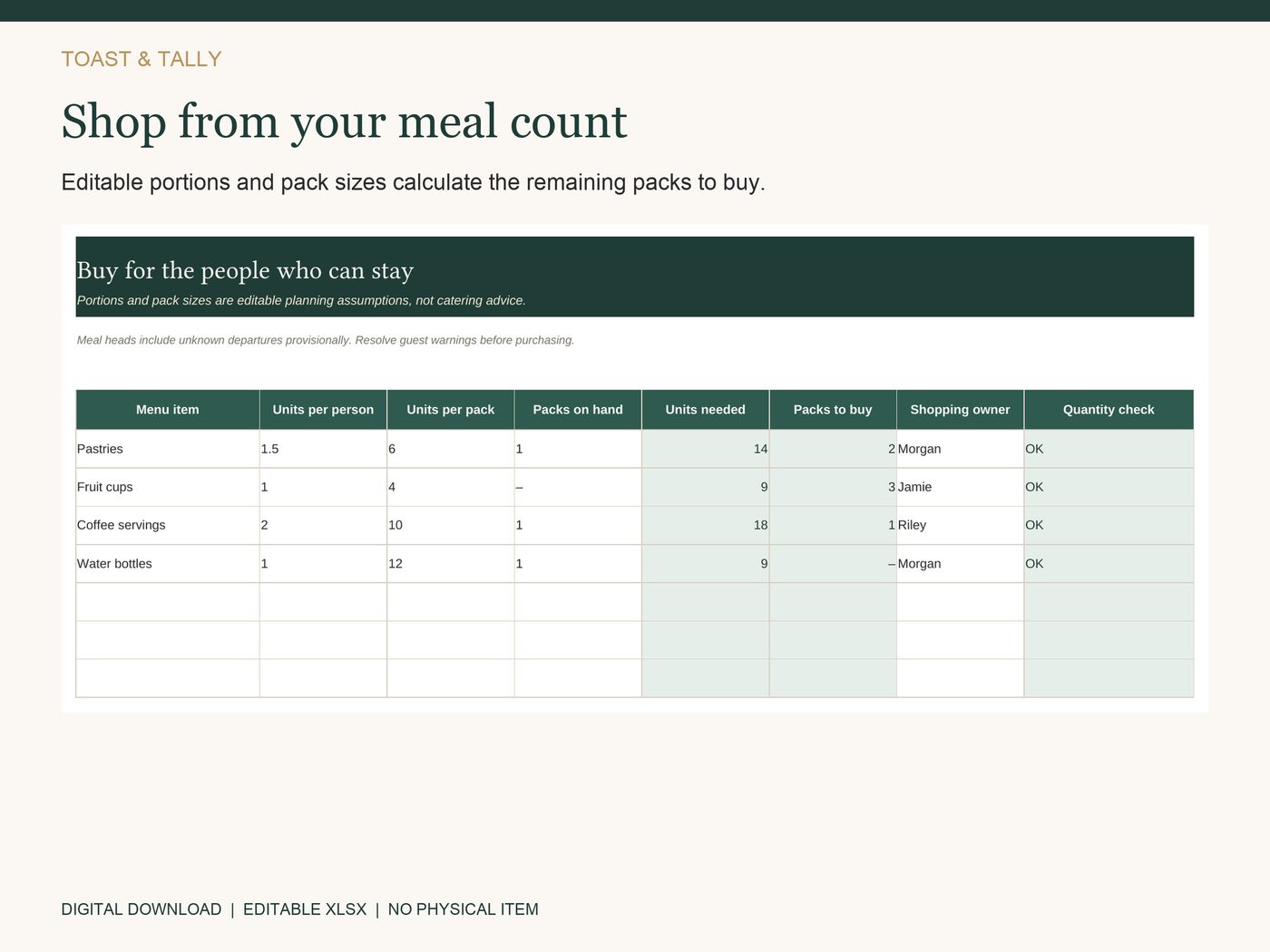The height and width of the screenshot is (952, 1270).
Task: Select the "OK" quantity check for Pastries
Action: click(x=1109, y=449)
